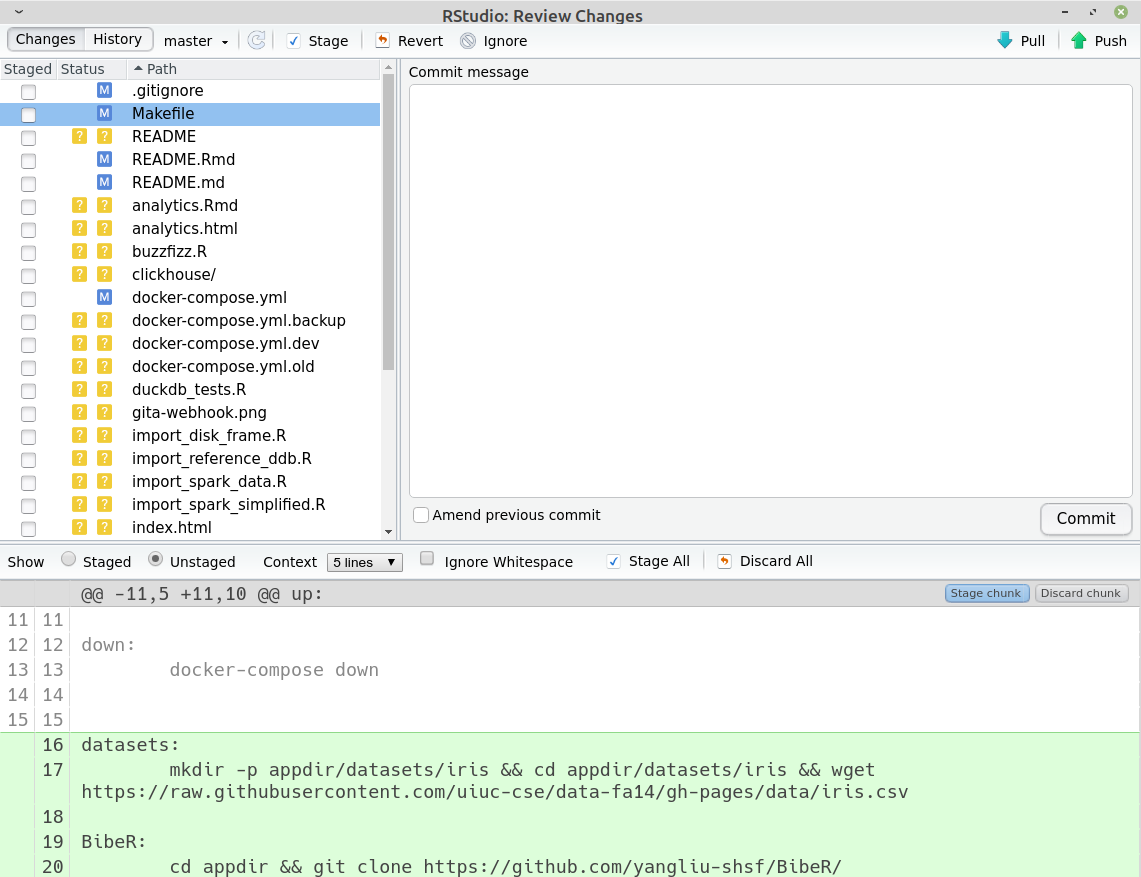Click the Discard All flame icon
Image resolution: width=1141 pixels, height=877 pixels.
(724, 561)
